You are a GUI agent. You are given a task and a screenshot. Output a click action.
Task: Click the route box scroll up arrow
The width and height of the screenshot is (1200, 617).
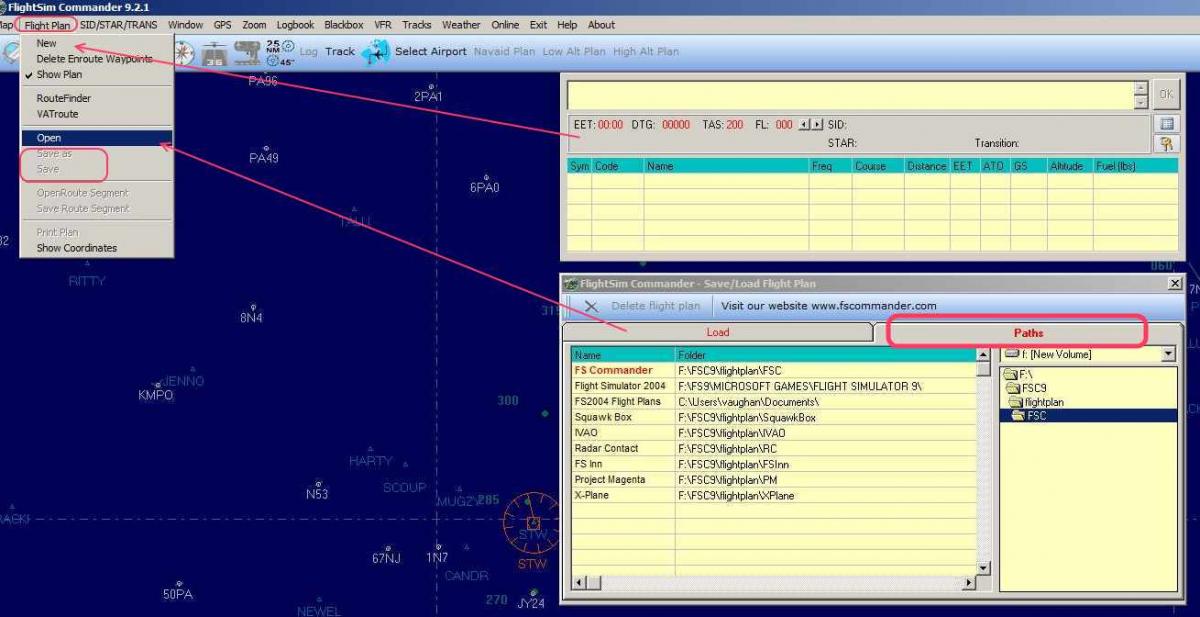coord(1141,89)
